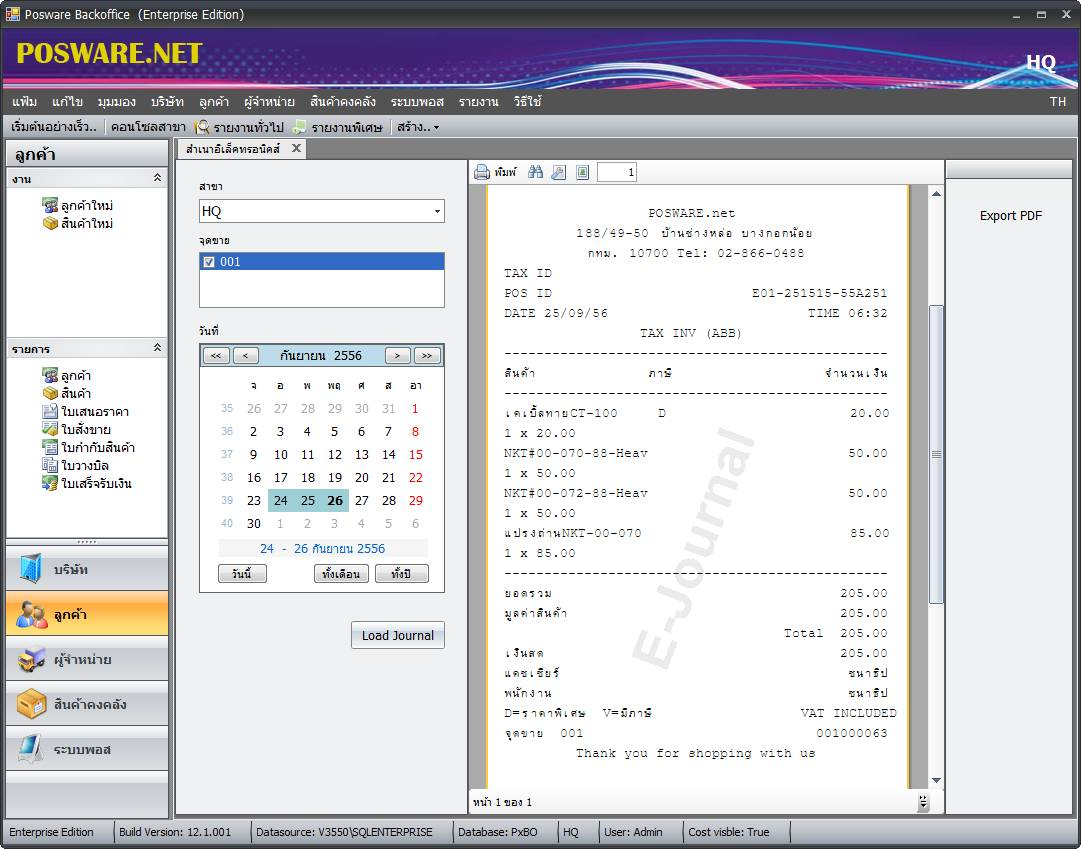The height and width of the screenshot is (849, 1081).
Task: Collapse the รายการ panel section
Action: click(x=157, y=348)
